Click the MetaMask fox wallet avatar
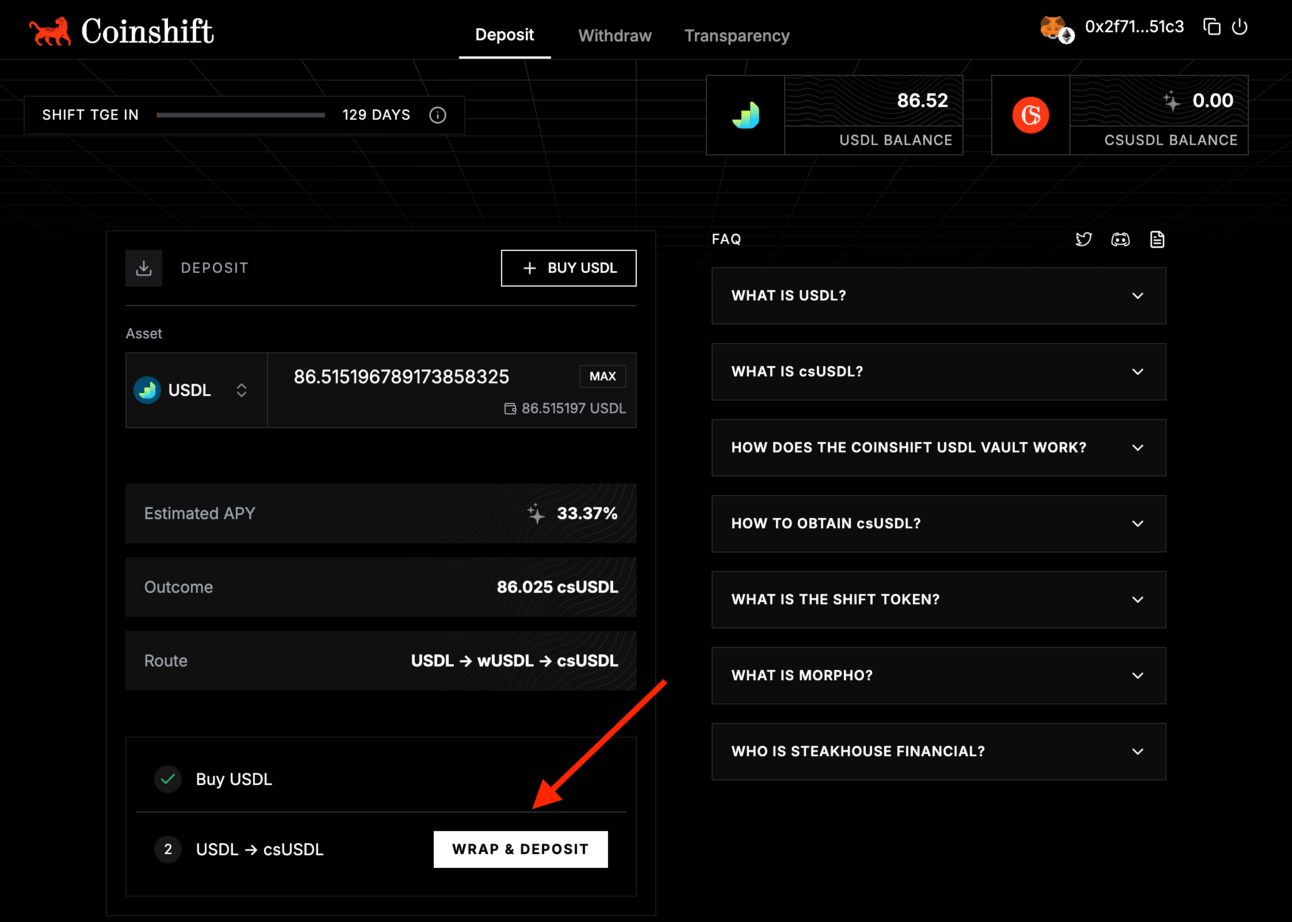 1055,28
